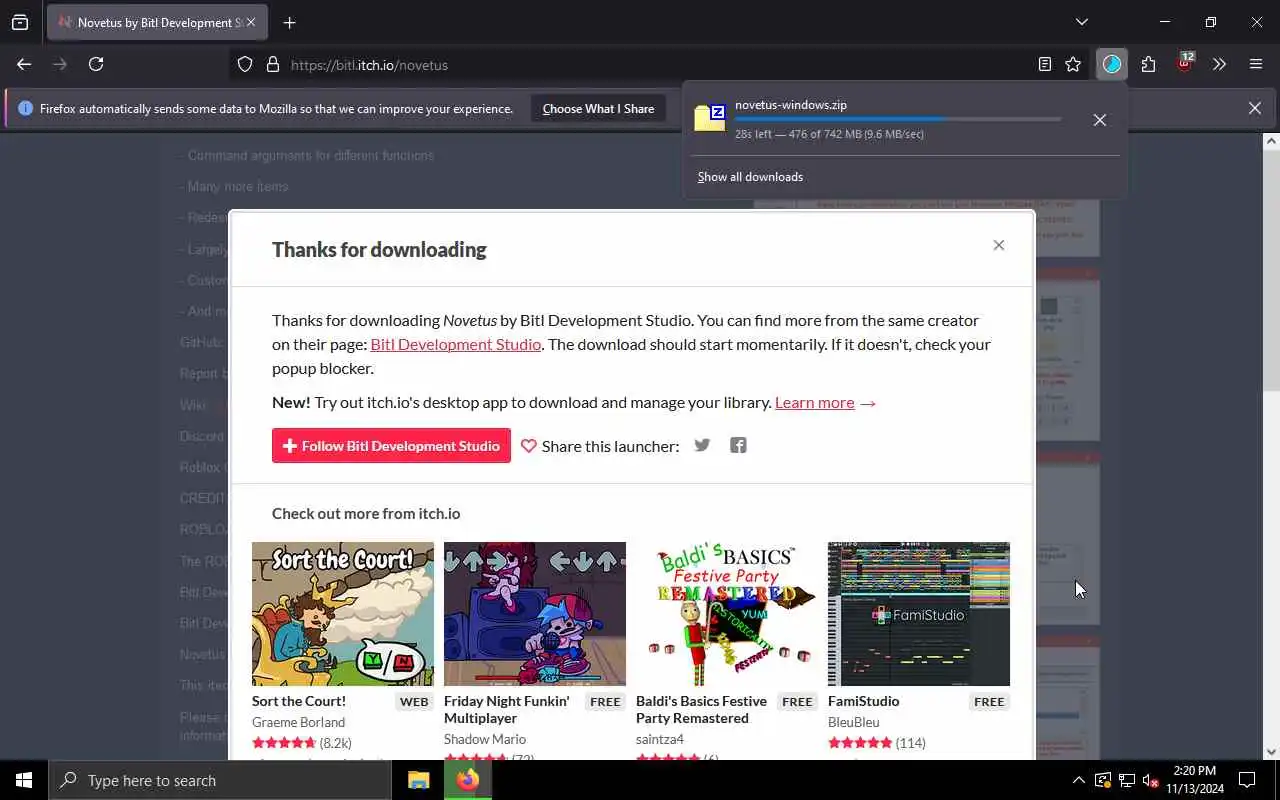Bookmark this page with star icon

pyautogui.click(x=1073, y=64)
